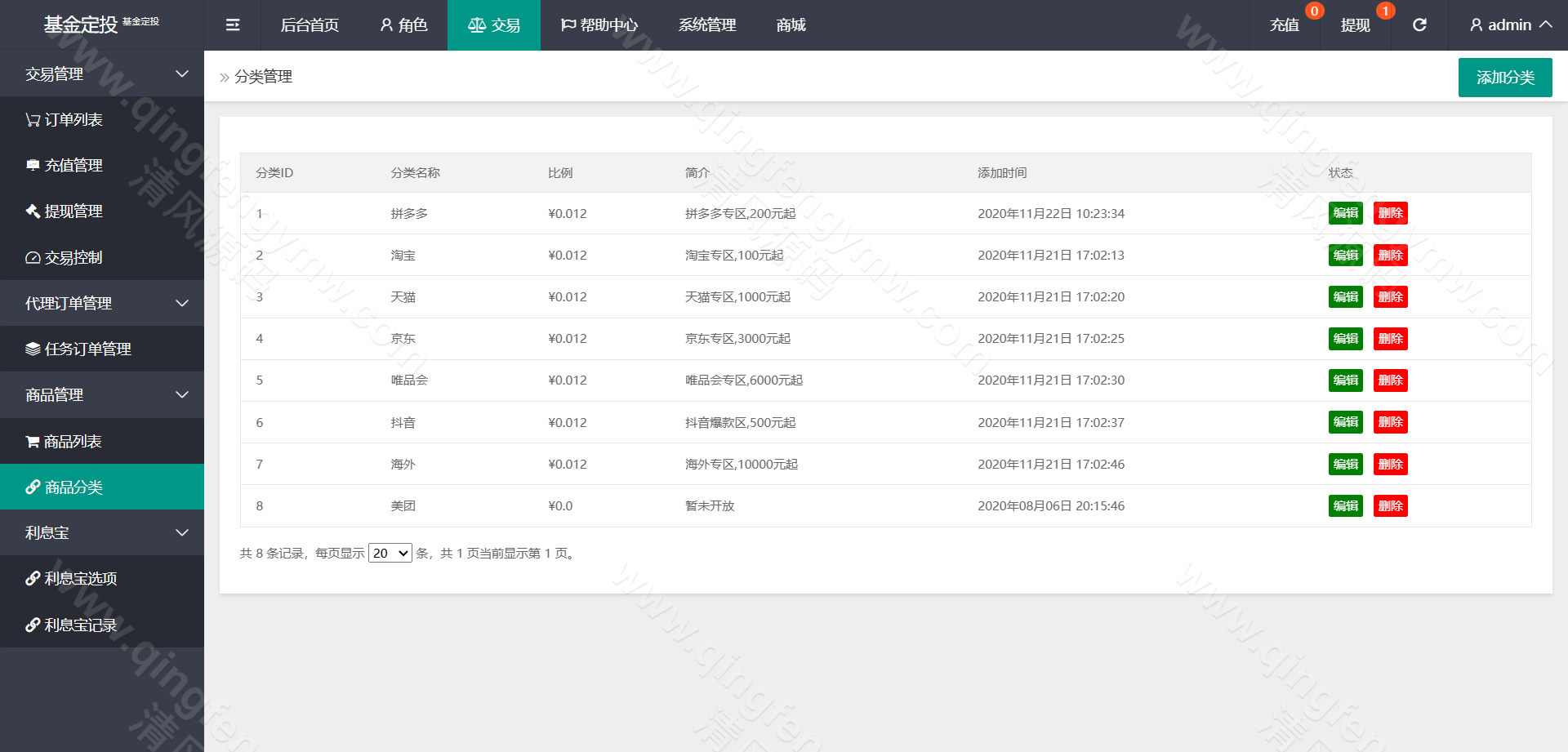Screen dimensions: 1568x752
Task: Open the 系统管理 top menu
Action: (707, 25)
